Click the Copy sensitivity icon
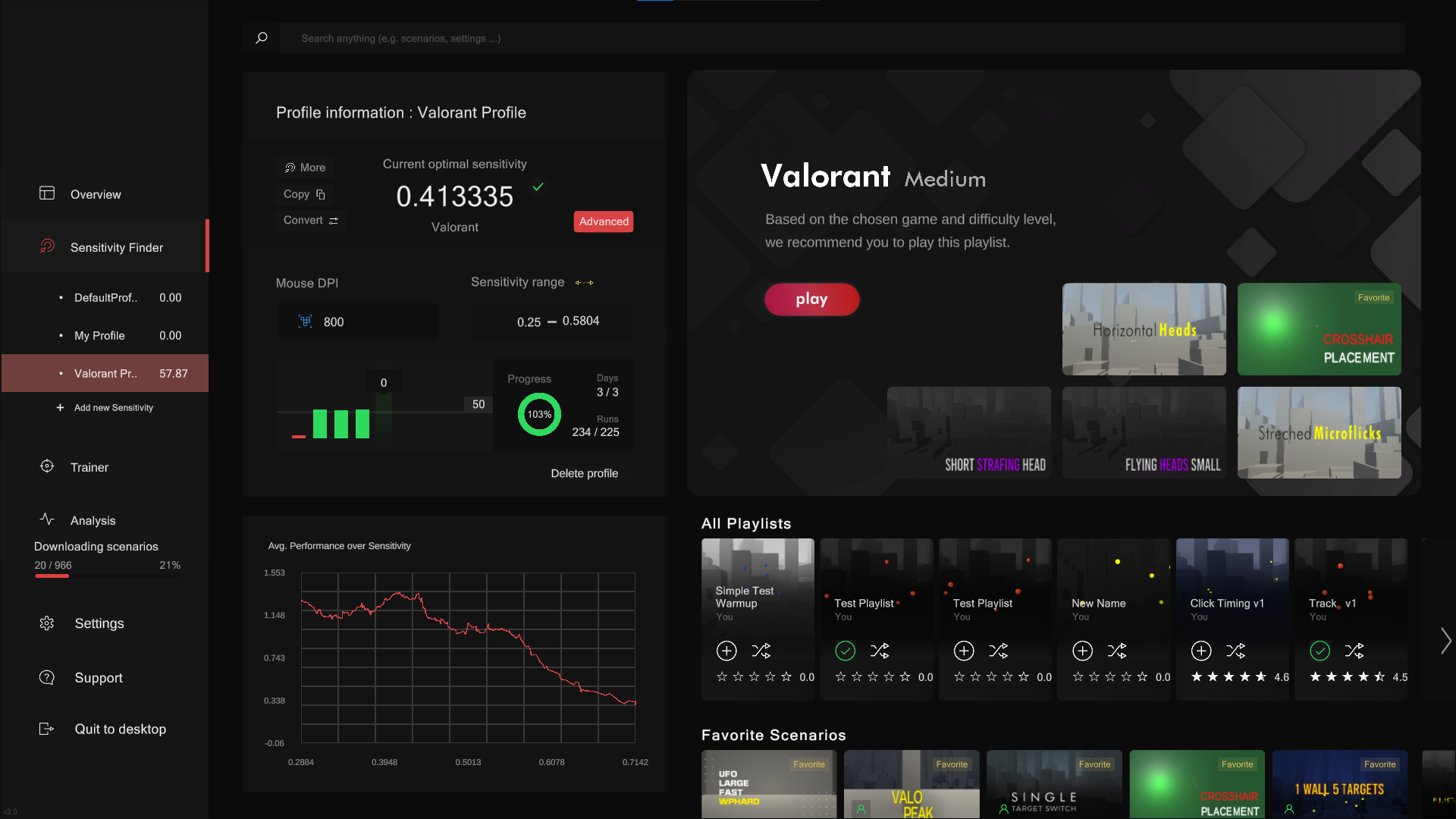This screenshot has width=1456, height=819. 320,195
